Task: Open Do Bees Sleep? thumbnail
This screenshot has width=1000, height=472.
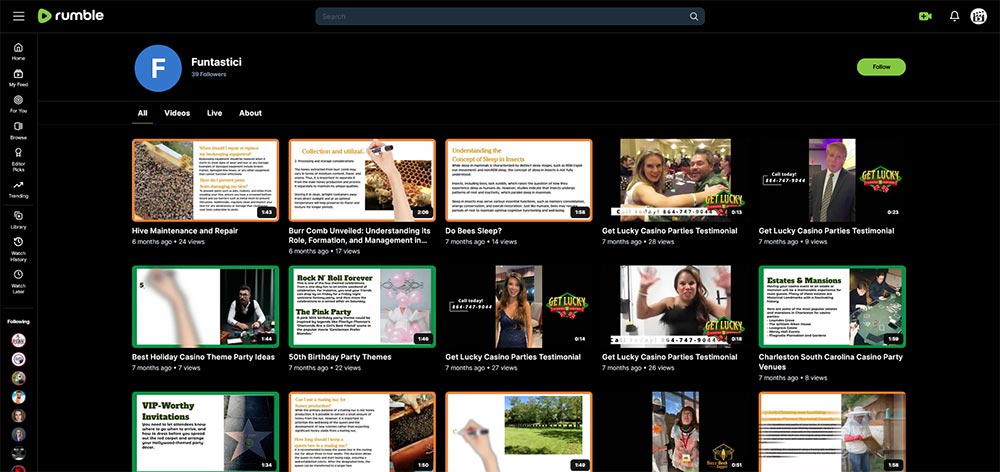Action: click(x=518, y=181)
